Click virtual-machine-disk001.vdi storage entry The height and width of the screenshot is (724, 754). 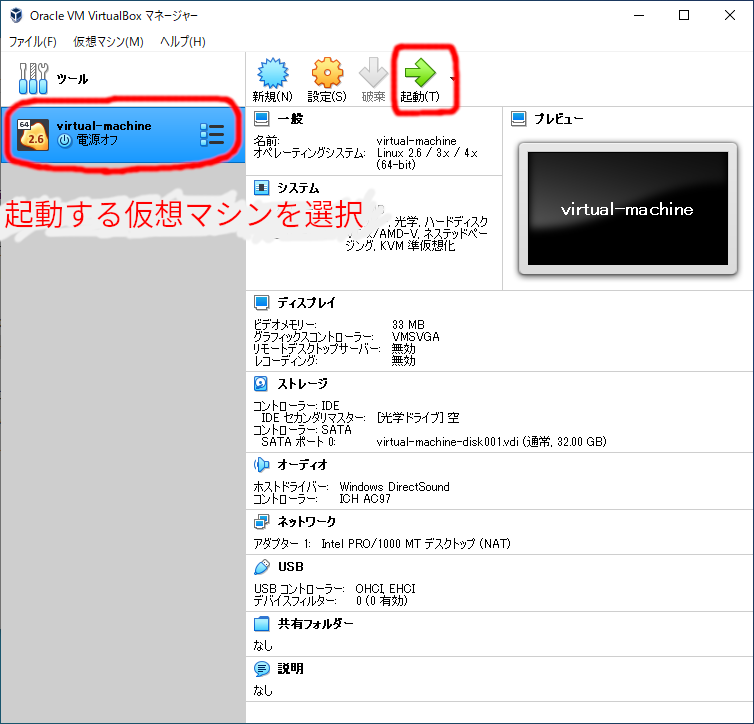pos(491,441)
